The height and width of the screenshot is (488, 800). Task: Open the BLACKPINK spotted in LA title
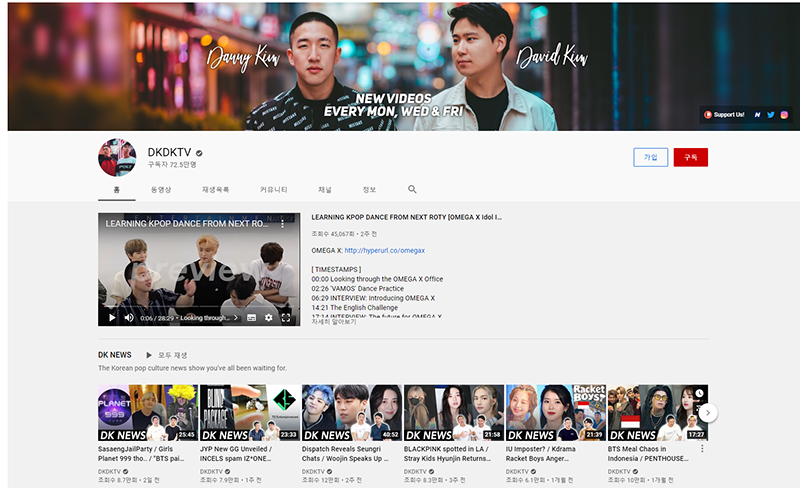447,454
